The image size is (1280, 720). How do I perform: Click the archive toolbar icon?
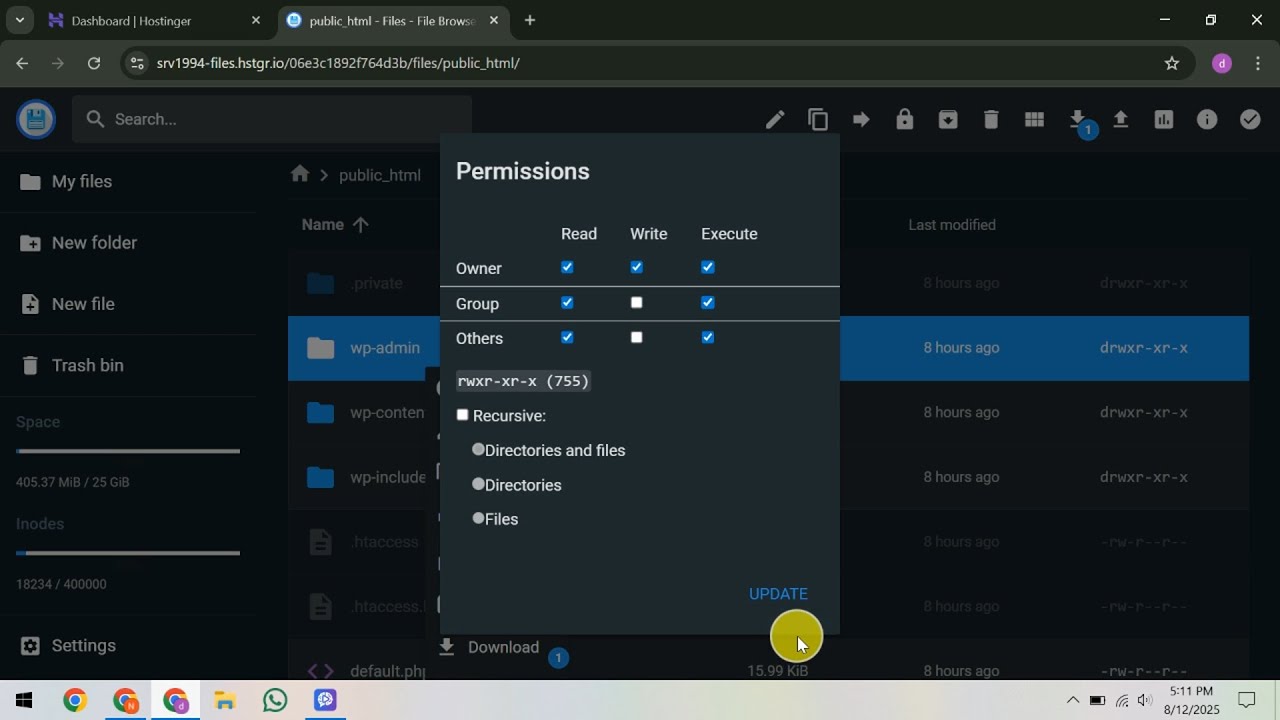coord(948,120)
